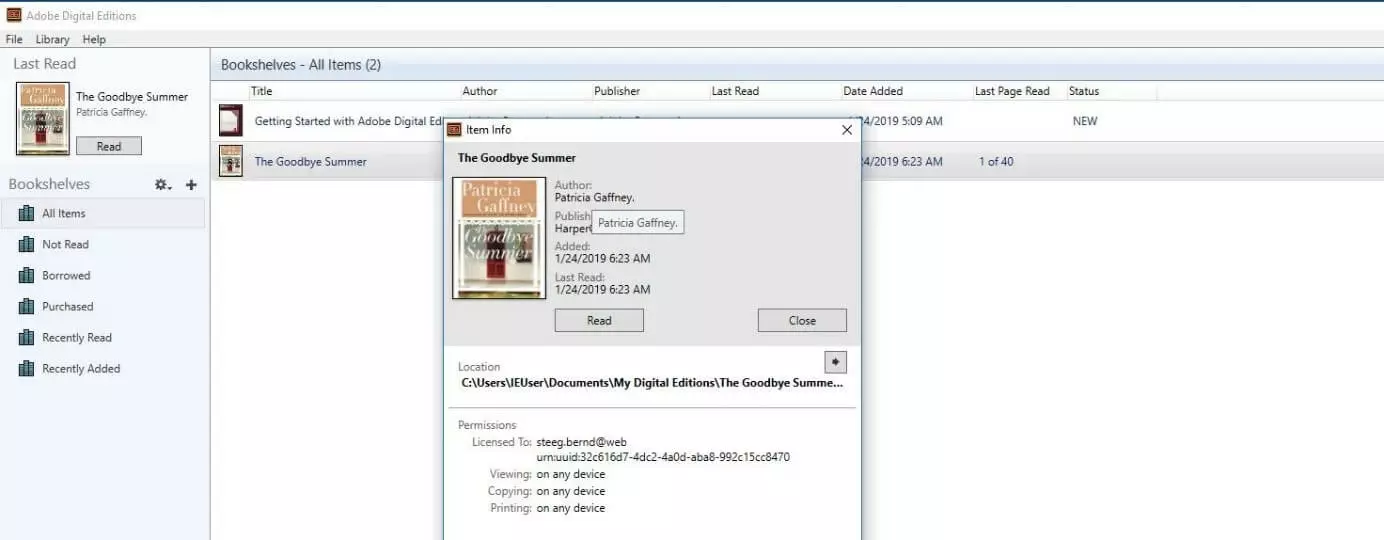Click the All Items bookshelf icon
The image size is (1384, 540).
[x=26, y=213]
